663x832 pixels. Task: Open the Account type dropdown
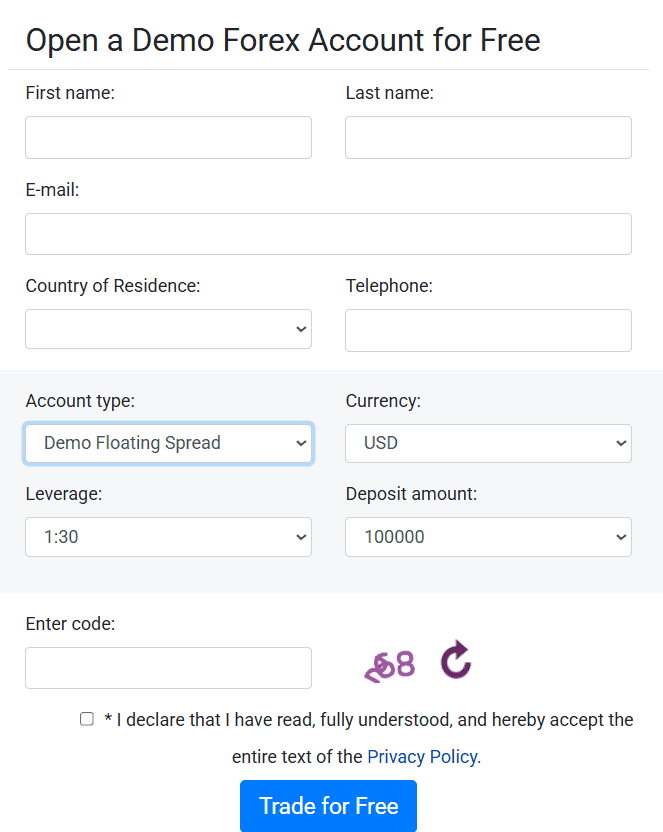click(168, 443)
